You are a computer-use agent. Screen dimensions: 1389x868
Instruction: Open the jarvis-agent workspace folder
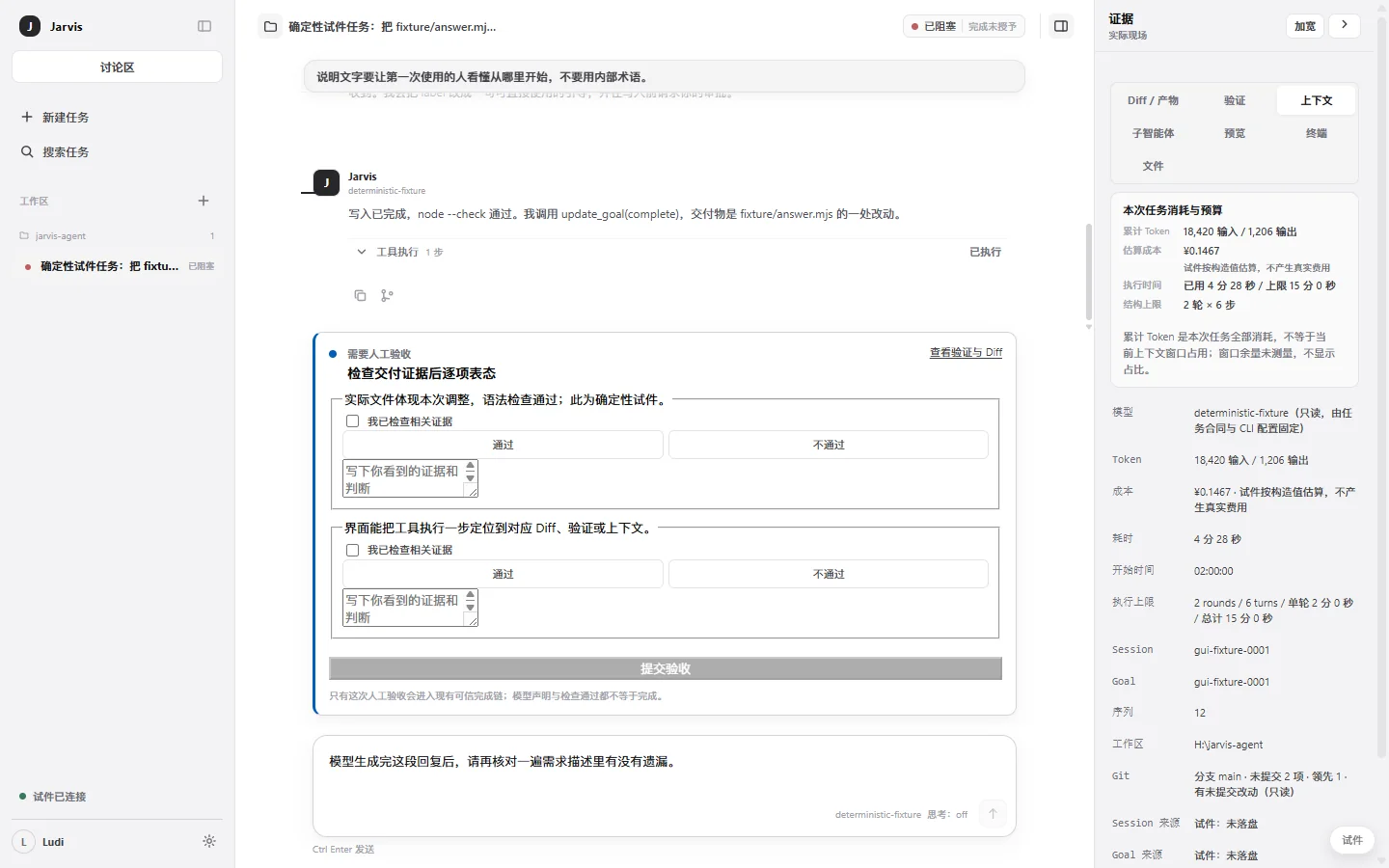click(x=117, y=235)
